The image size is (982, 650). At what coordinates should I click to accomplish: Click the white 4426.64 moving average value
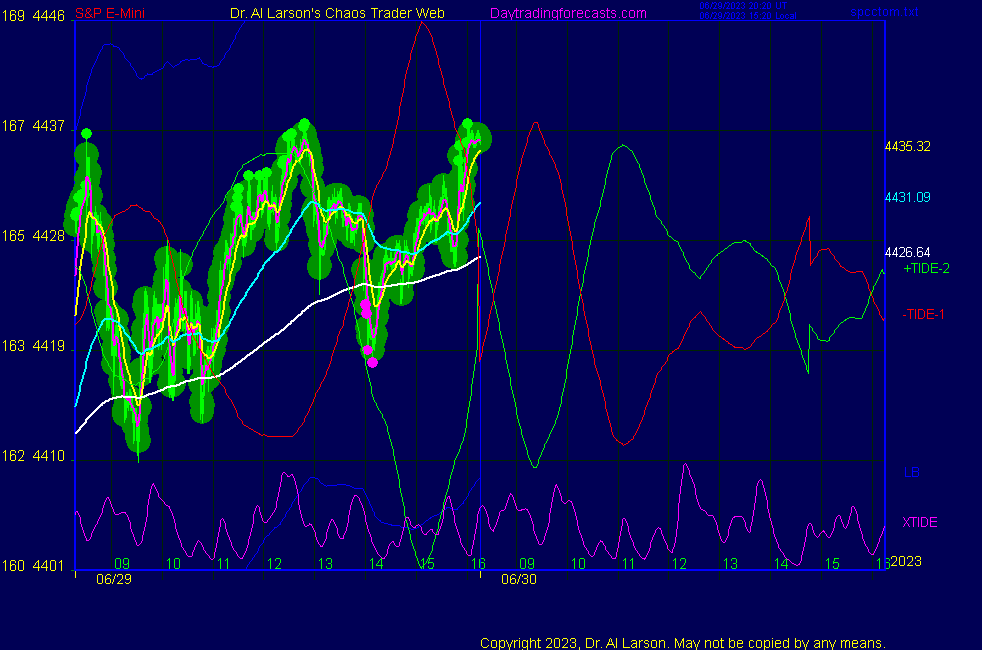[907, 252]
